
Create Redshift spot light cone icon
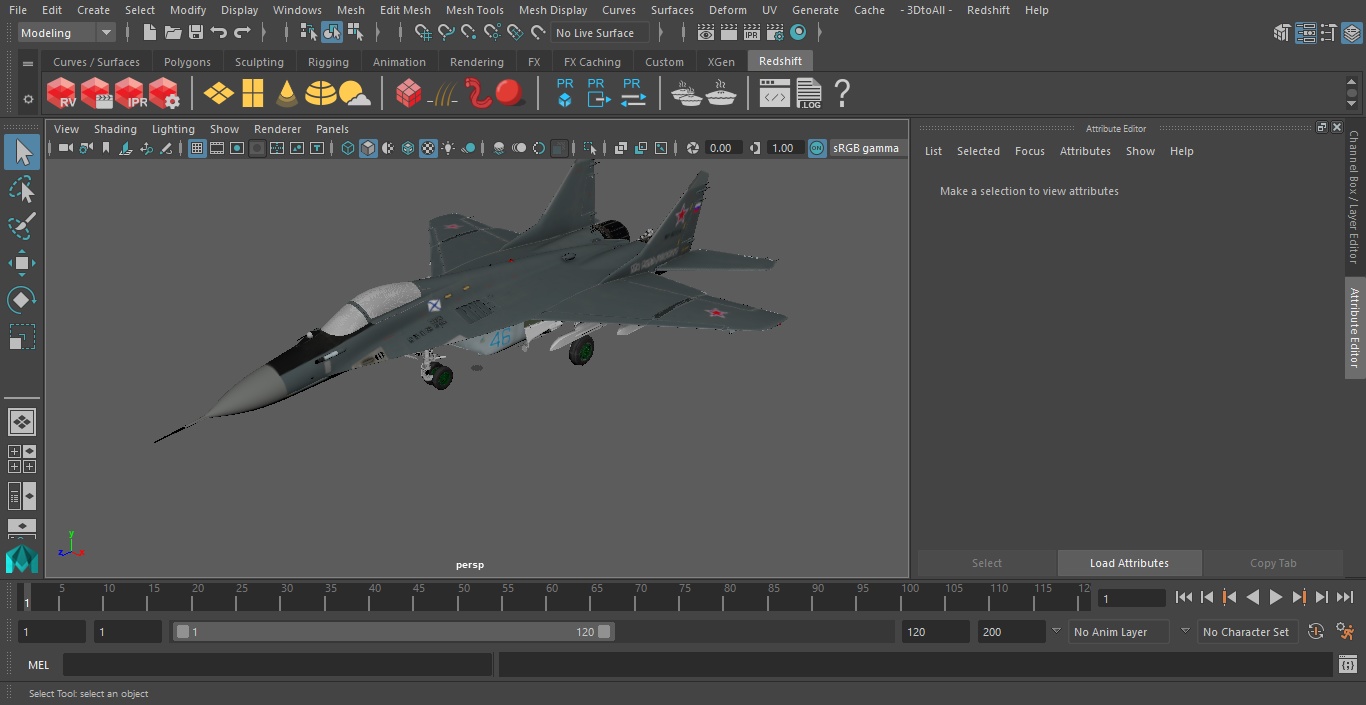click(x=287, y=93)
